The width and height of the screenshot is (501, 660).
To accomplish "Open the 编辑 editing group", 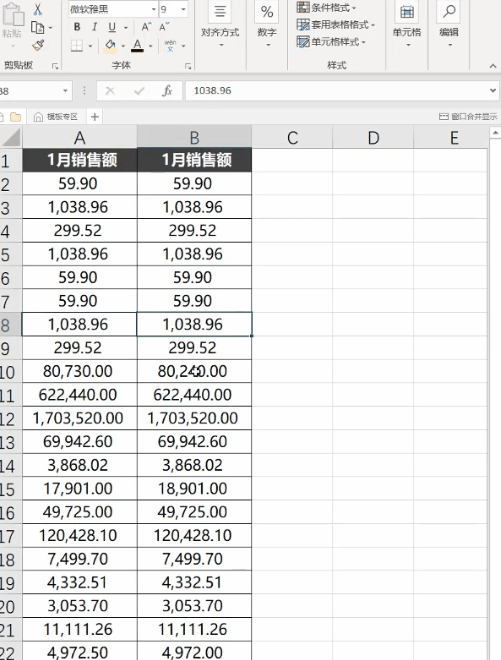I will [449, 24].
